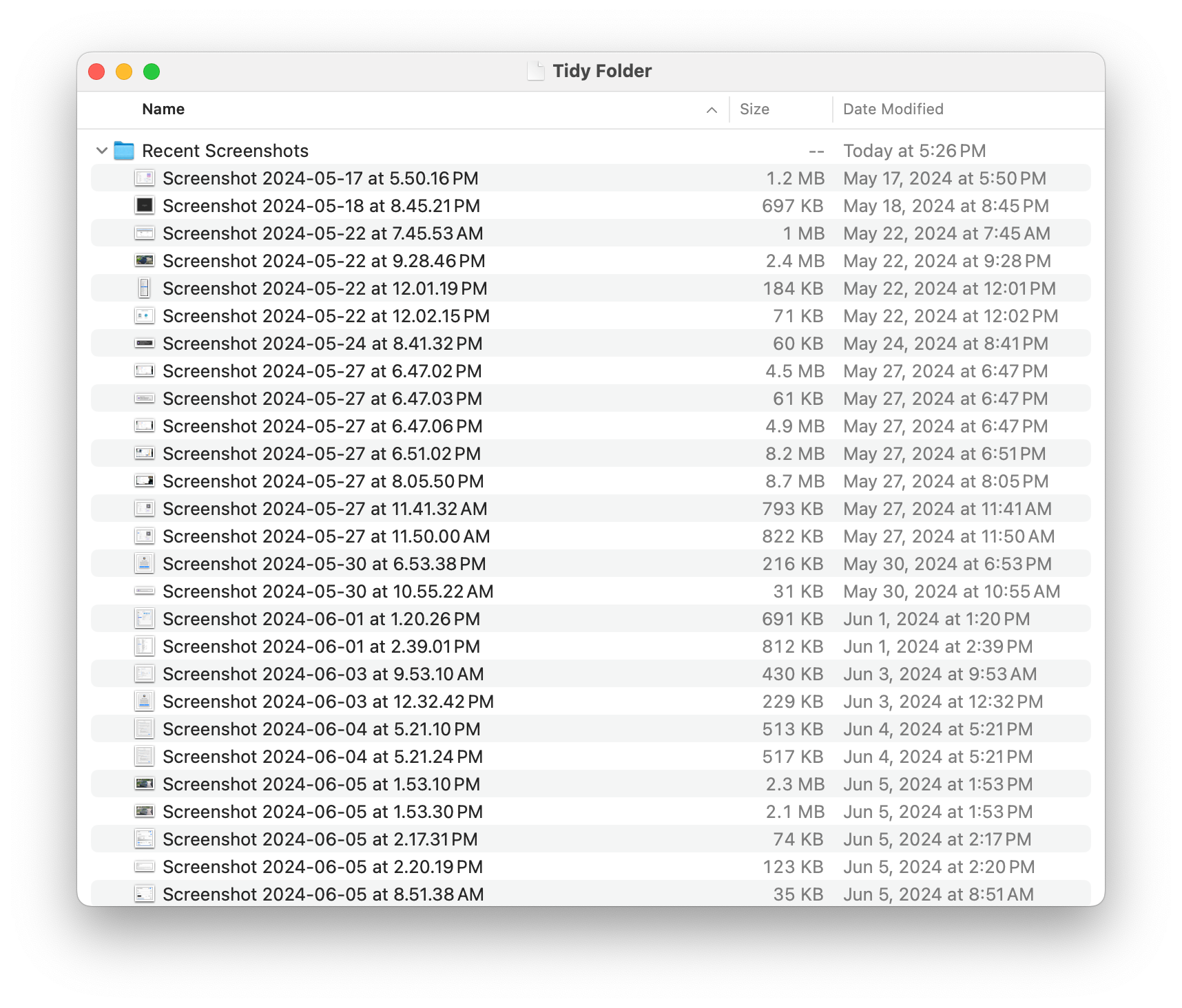Screen dimensions: 1182x1008
Task: Click thumbnail icon of Screenshot 2024-06-05 at 1.53.10 PM
Action: [x=145, y=784]
